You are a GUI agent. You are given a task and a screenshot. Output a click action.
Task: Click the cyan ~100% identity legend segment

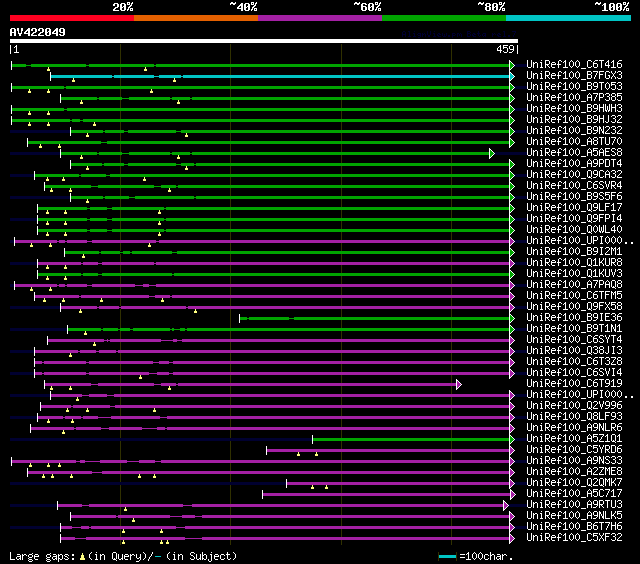point(567,18)
